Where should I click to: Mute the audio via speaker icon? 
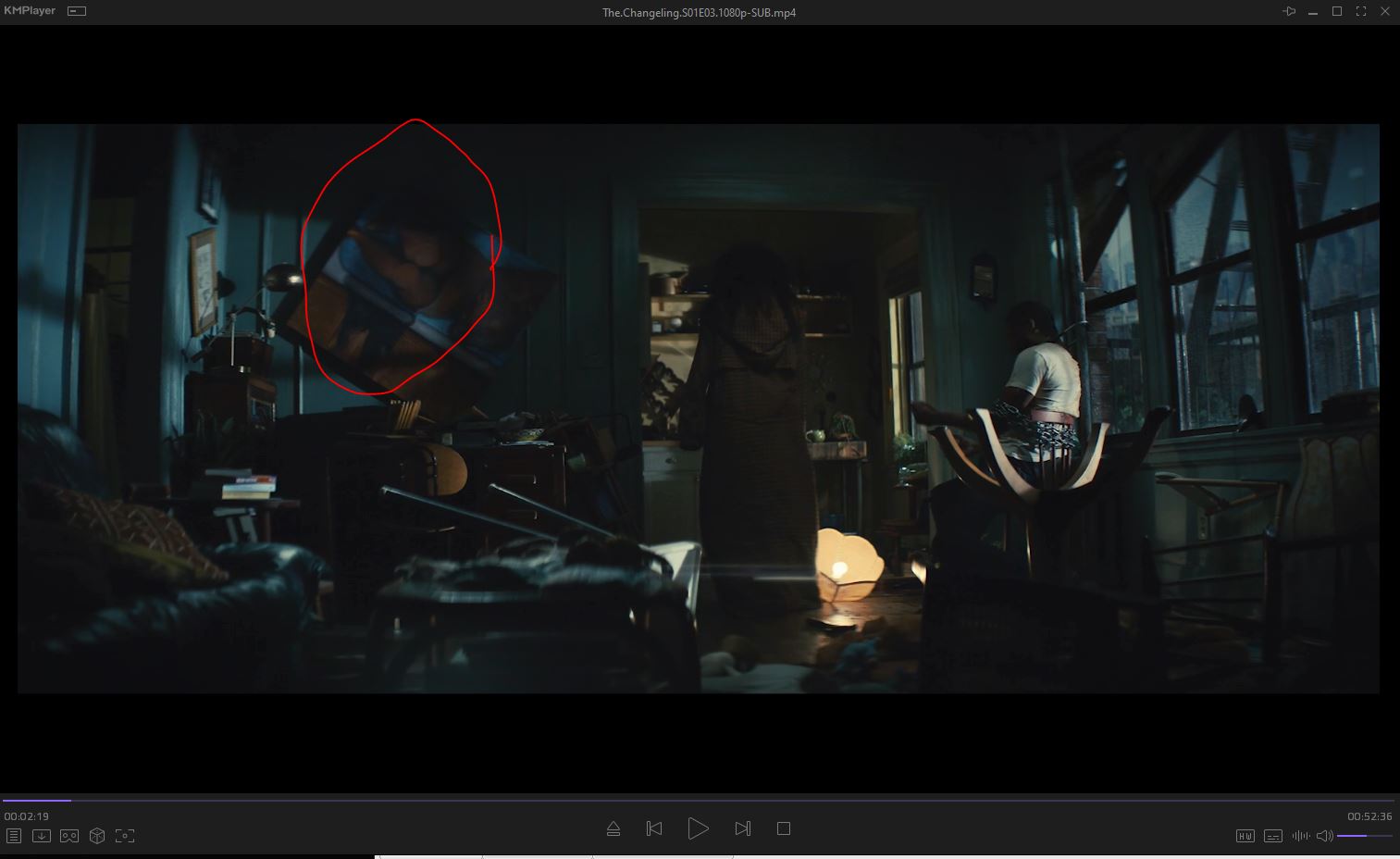(x=1324, y=836)
